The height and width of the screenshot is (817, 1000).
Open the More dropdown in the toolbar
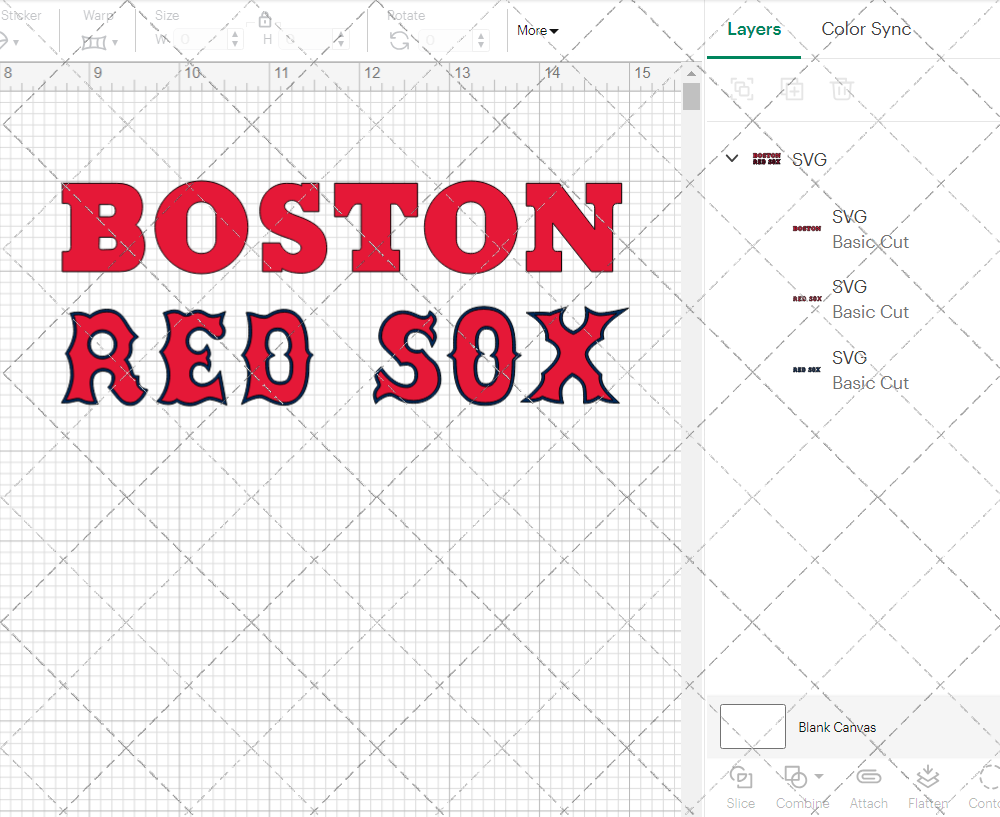pyautogui.click(x=537, y=31)
